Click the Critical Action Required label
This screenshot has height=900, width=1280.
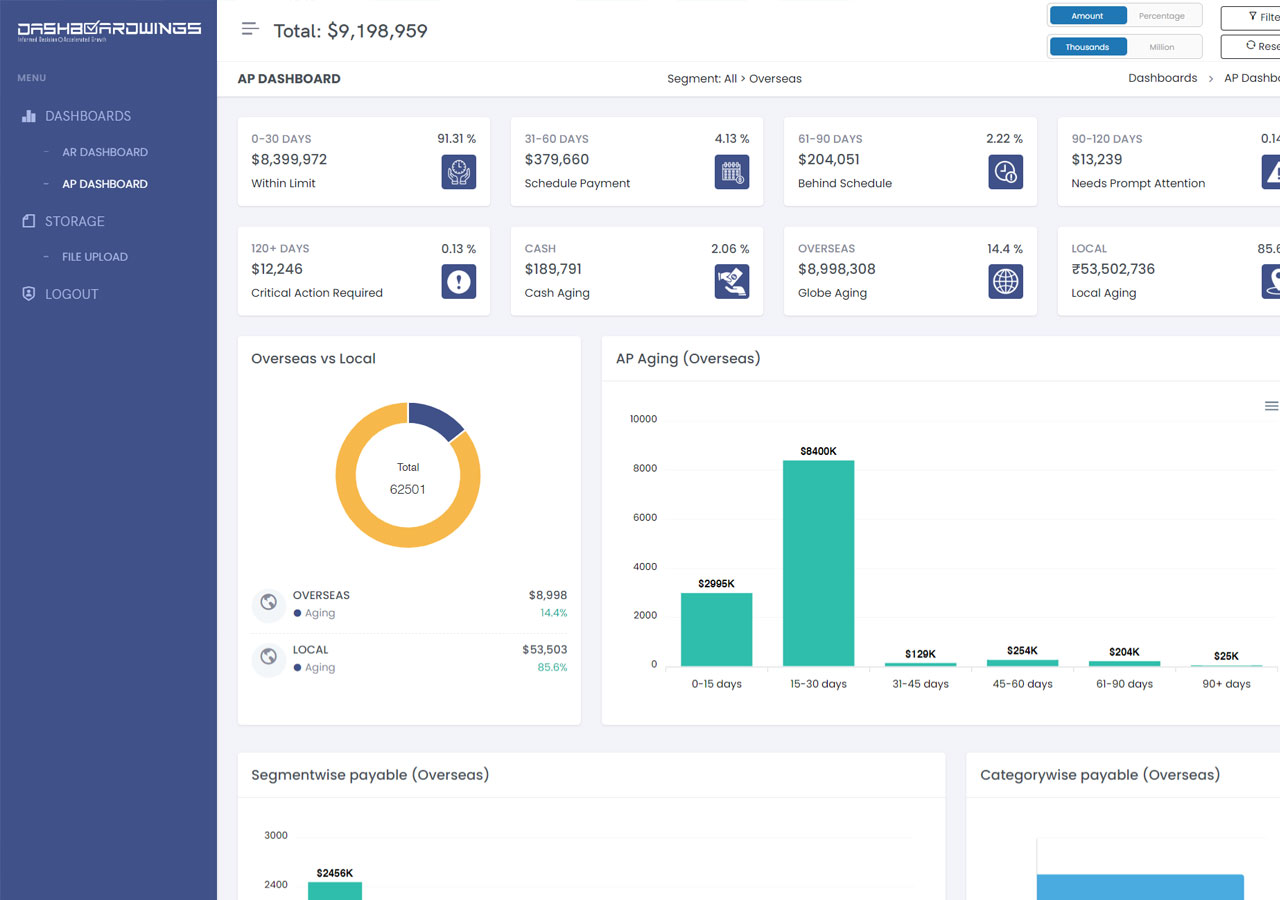pyautogui.click(x=317, y=293)
